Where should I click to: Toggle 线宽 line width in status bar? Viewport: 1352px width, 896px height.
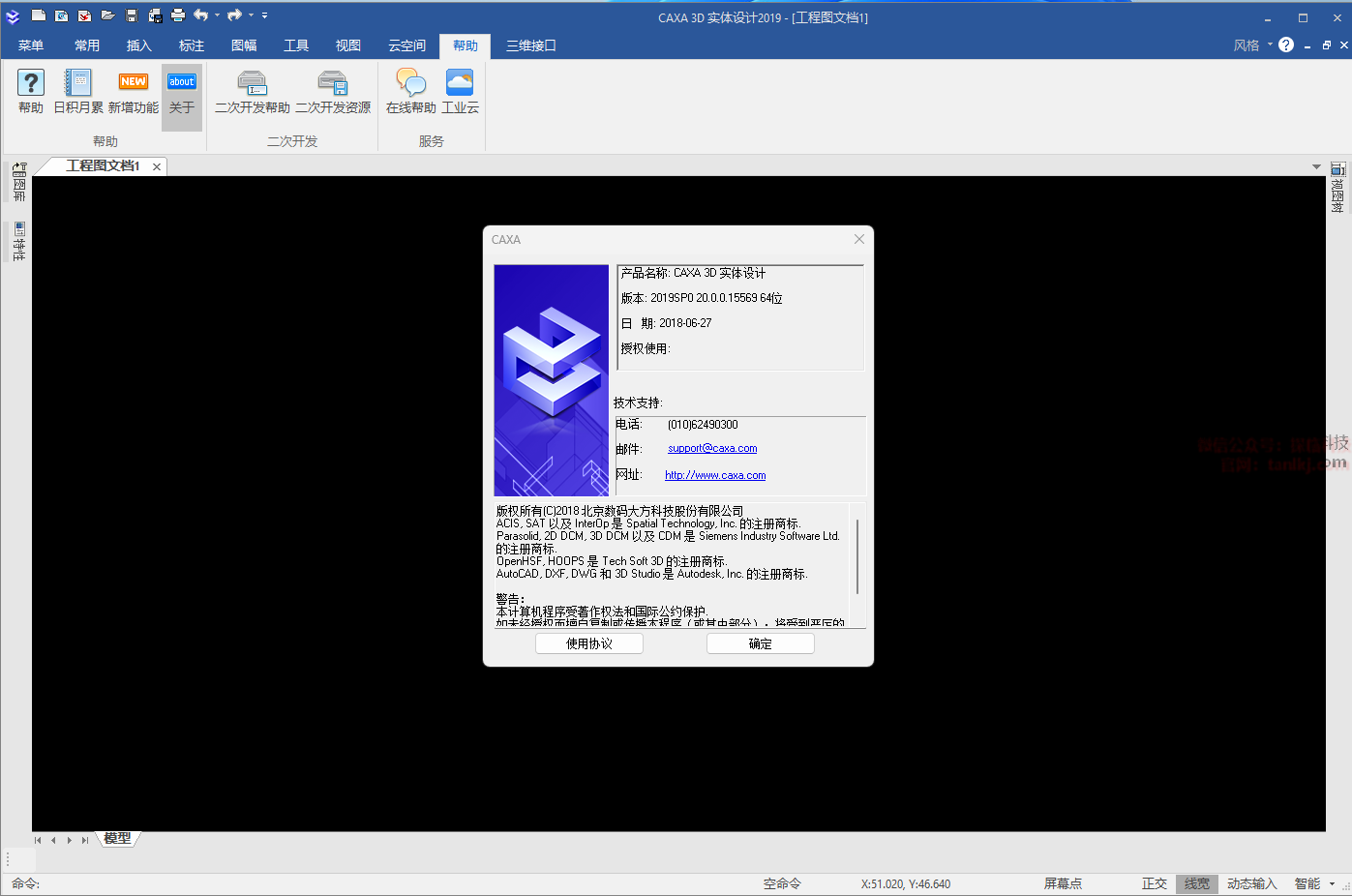1196,883
